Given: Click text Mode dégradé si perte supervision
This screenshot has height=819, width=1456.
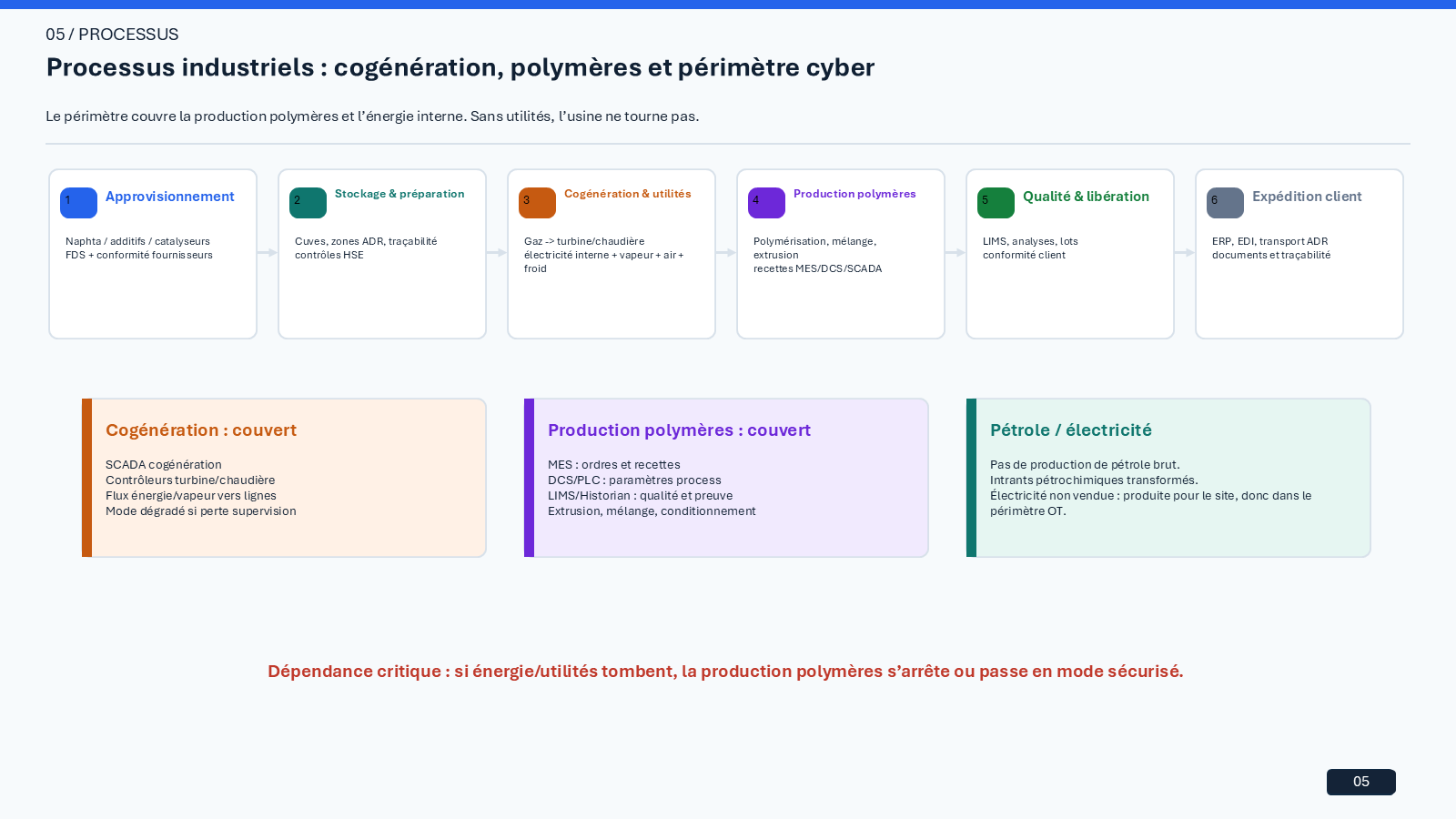Looking at the screenshot, I should pyautogui.click(x=201, y=511).
